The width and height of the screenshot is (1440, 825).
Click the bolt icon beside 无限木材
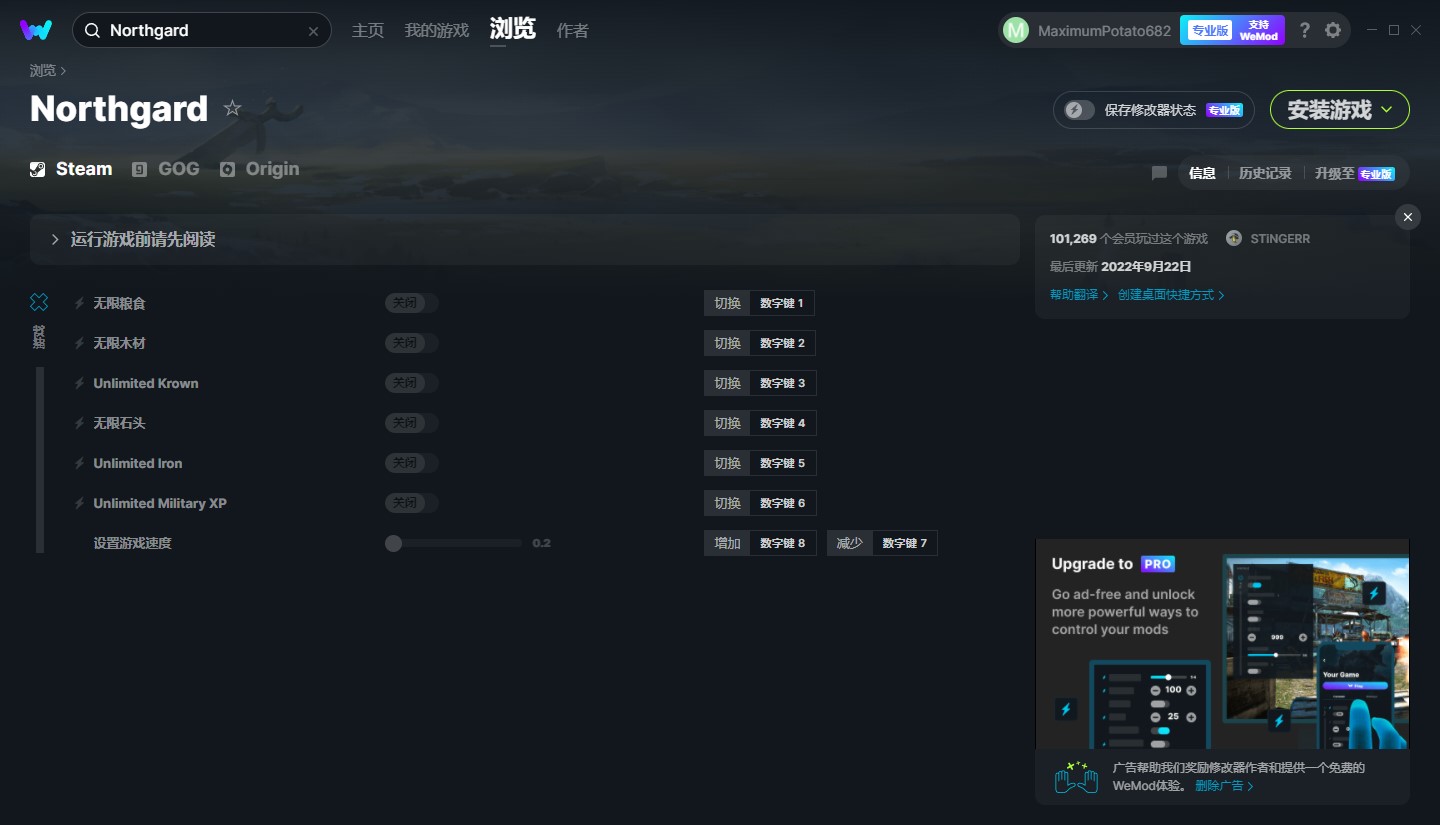[x=79, y=343]
